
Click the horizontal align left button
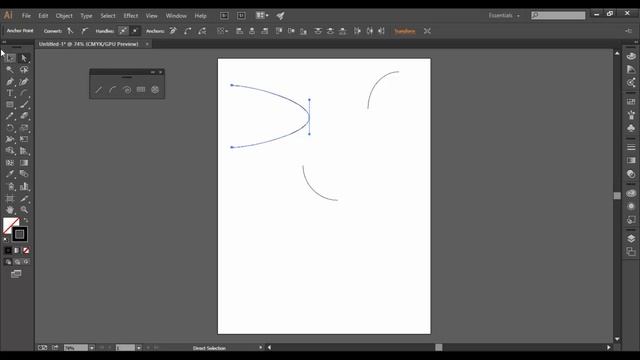tap(240, 31)
